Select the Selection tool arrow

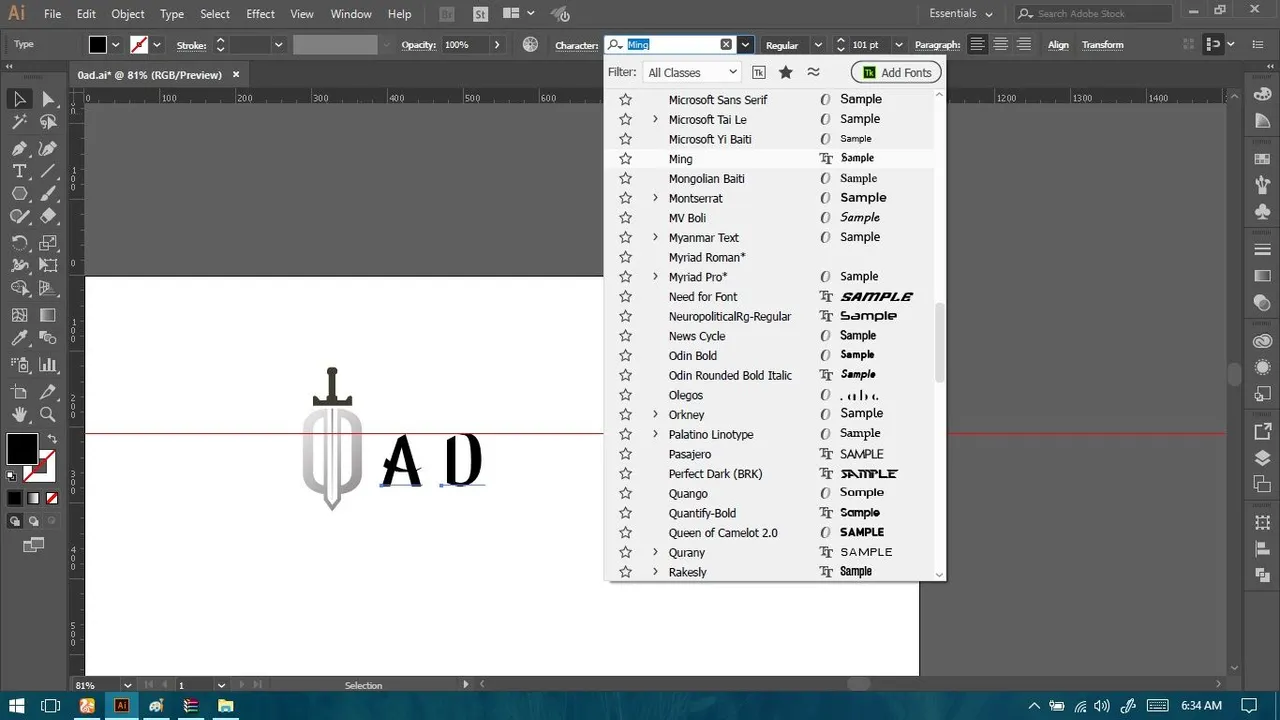19,99
